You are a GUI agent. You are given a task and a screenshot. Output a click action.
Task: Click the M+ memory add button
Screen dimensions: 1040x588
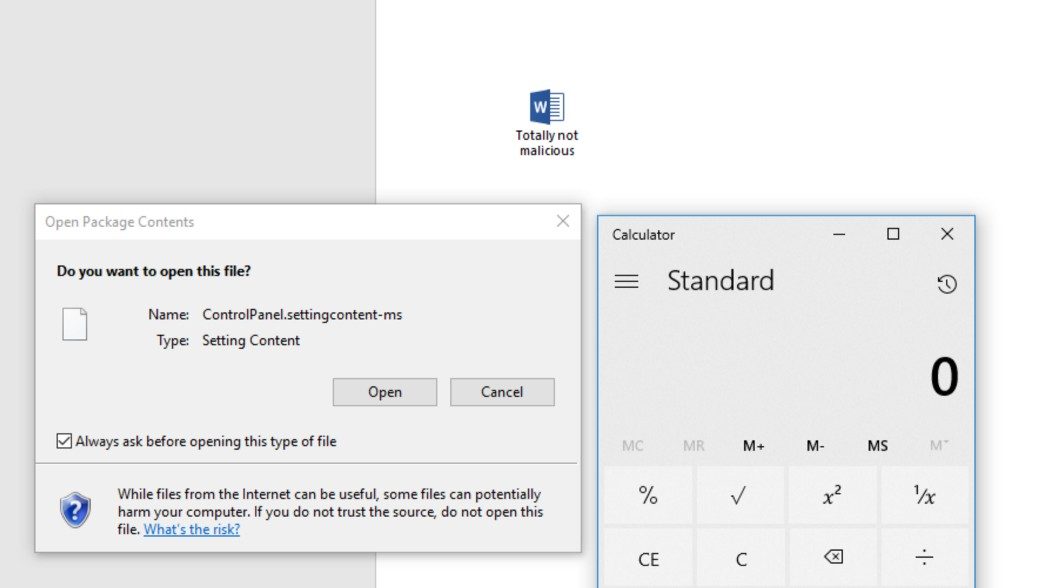coord(754,446)
